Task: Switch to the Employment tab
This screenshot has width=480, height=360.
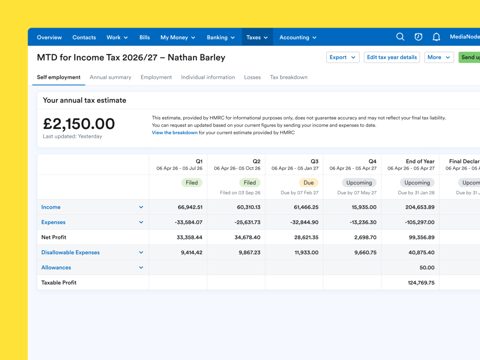Action: pos(156,77)
